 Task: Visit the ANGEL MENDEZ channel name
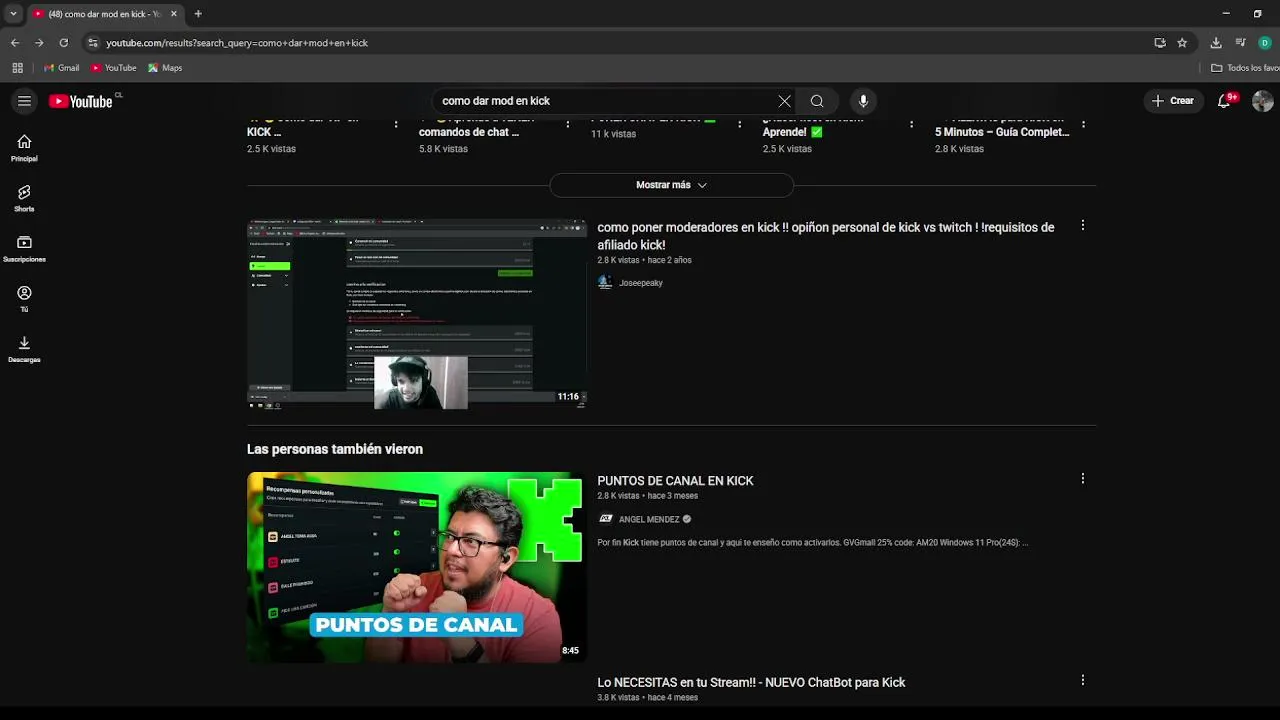point(648,520)
